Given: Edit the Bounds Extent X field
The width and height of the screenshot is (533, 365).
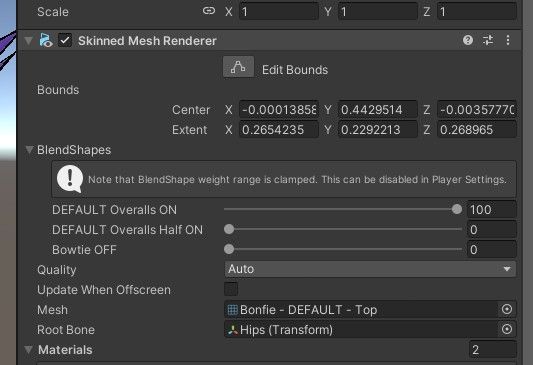Looking at the screenshot, I should pos(279,129).
